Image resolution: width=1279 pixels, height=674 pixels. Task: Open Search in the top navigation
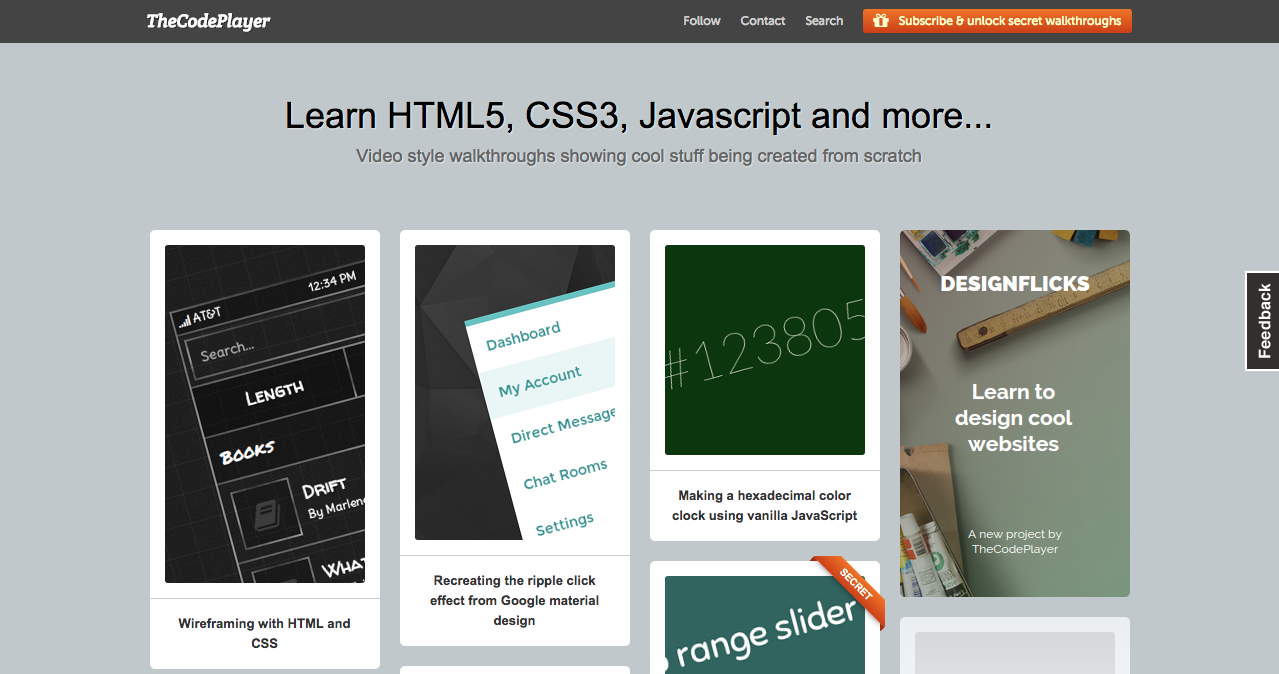pos(824,21)
